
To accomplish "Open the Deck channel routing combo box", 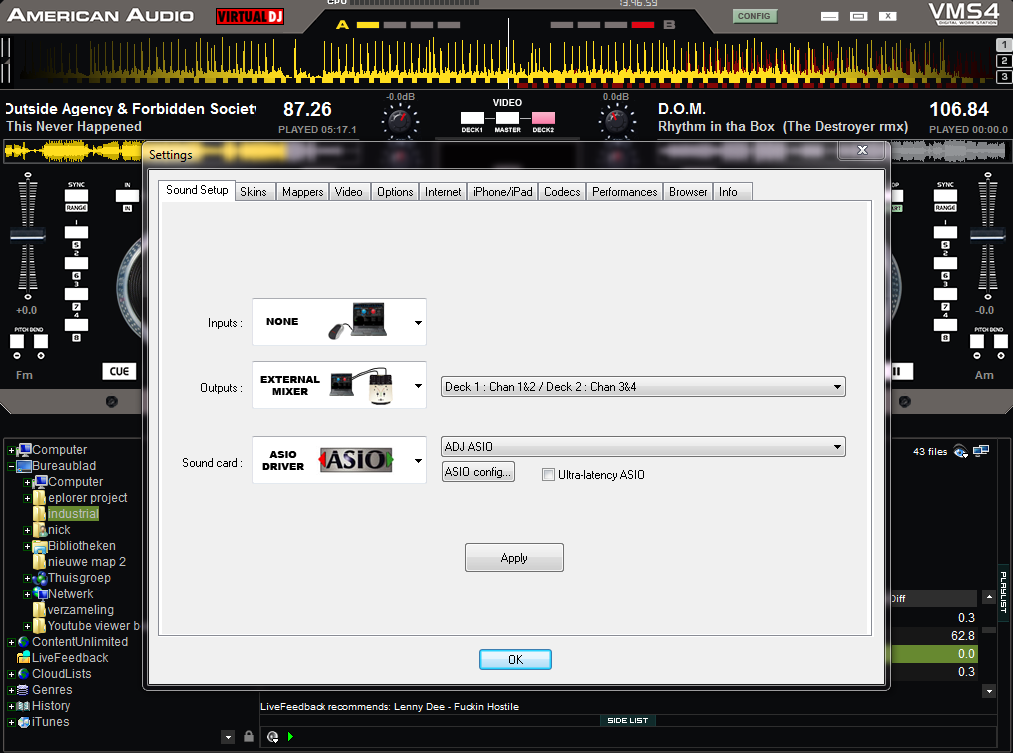I will point(643,387).
